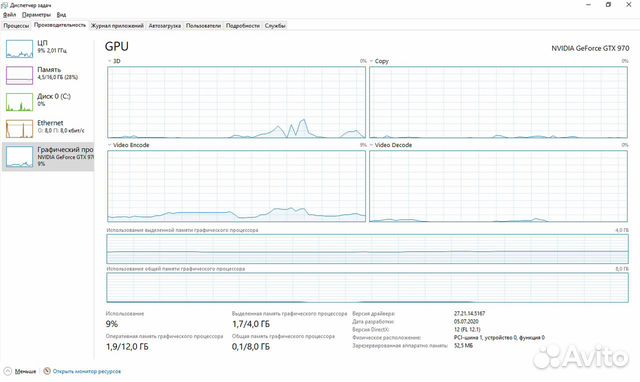Open the Пользователи tab
640x382 pixels.
[203, 26]
